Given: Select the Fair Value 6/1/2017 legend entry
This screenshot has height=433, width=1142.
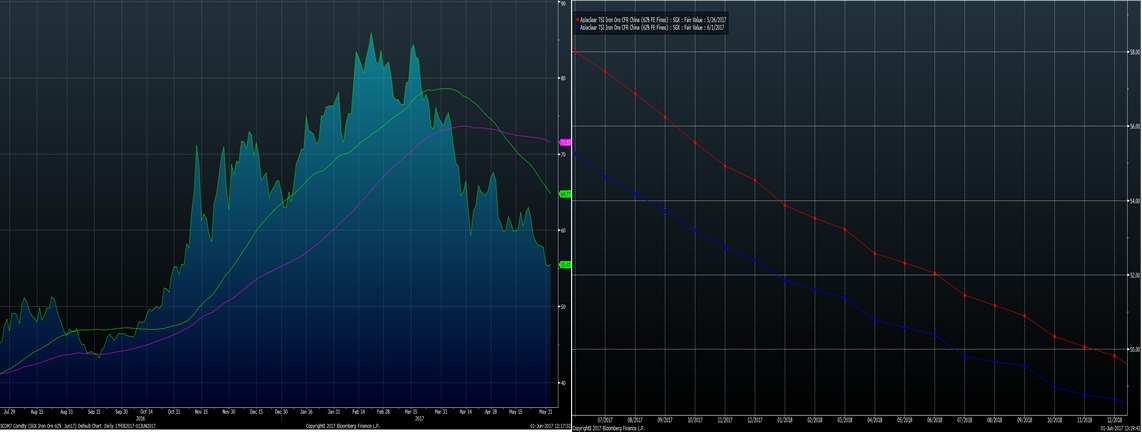Looking at the screenshot, I should point(650,27).
